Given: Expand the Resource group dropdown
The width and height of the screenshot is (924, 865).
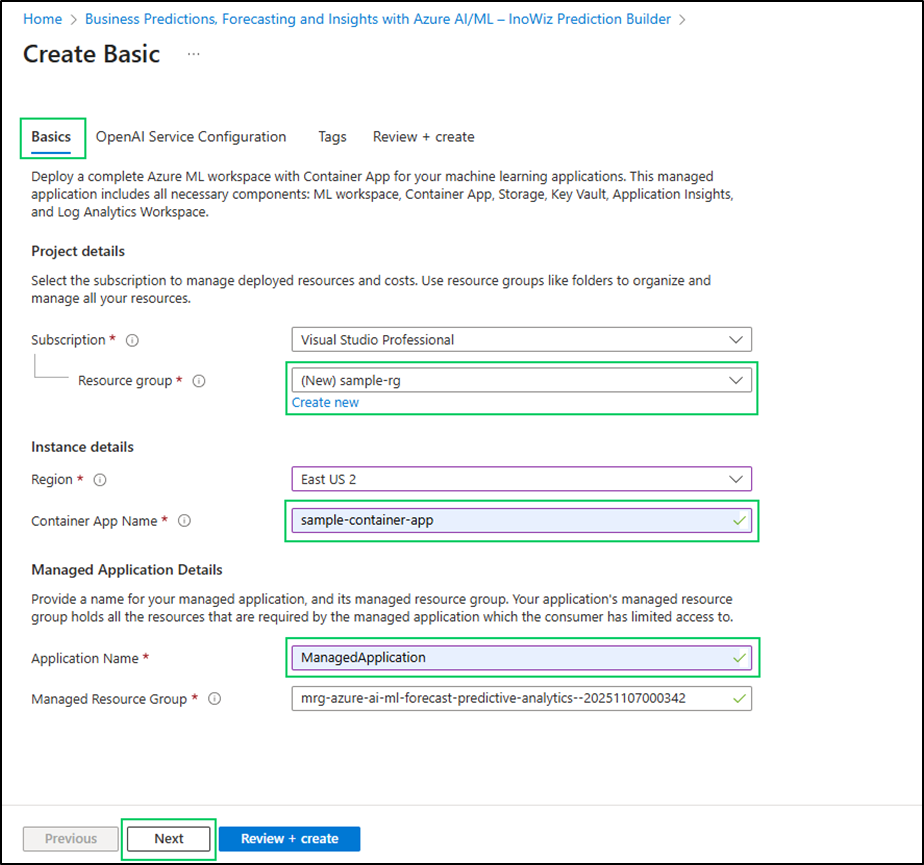Looking at the screenshot, I should pyautogui.click(x=521, y=380).
